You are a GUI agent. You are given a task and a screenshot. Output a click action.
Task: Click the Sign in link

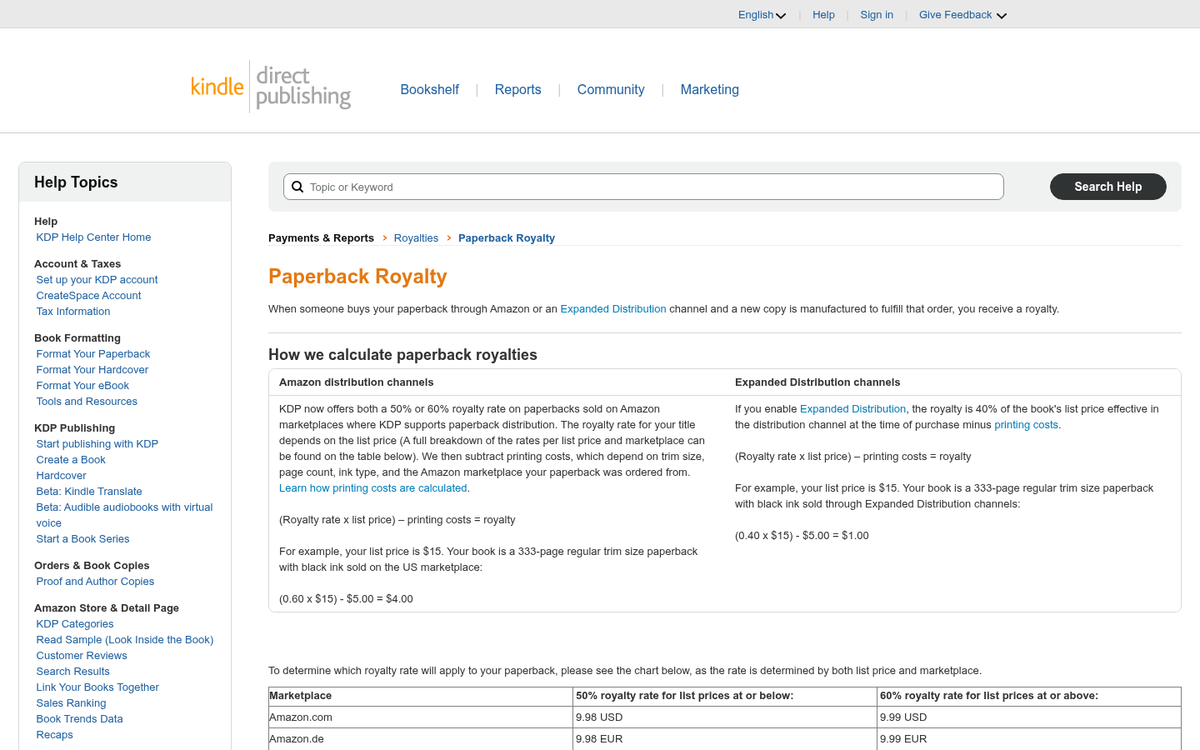coord(876,14)
